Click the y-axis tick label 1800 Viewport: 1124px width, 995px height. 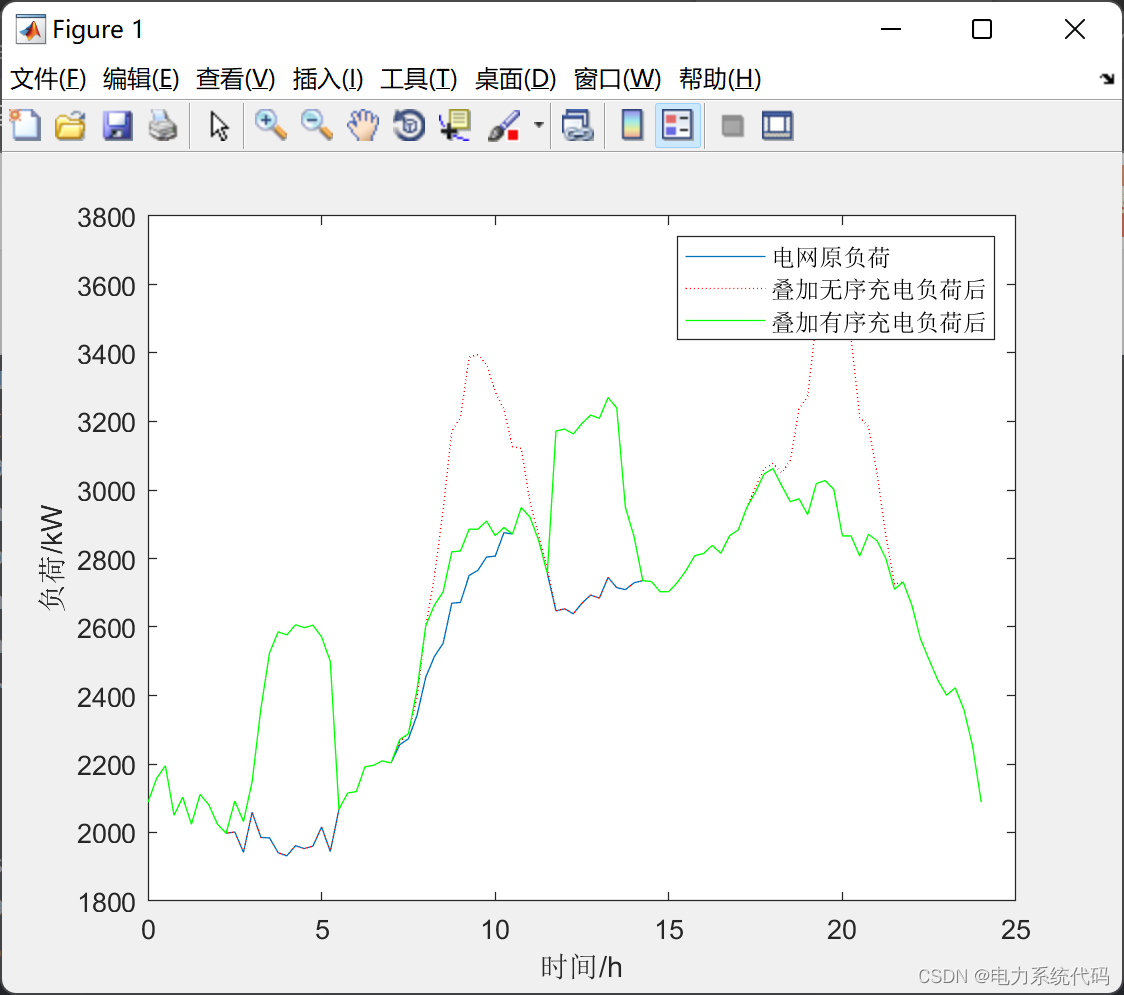[106, 902]
